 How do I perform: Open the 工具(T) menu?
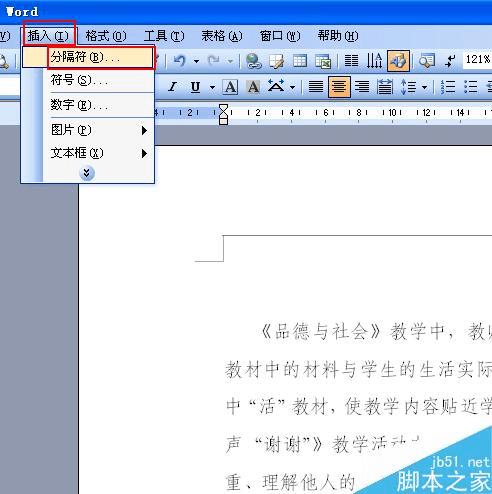click(x=164, y=36)
